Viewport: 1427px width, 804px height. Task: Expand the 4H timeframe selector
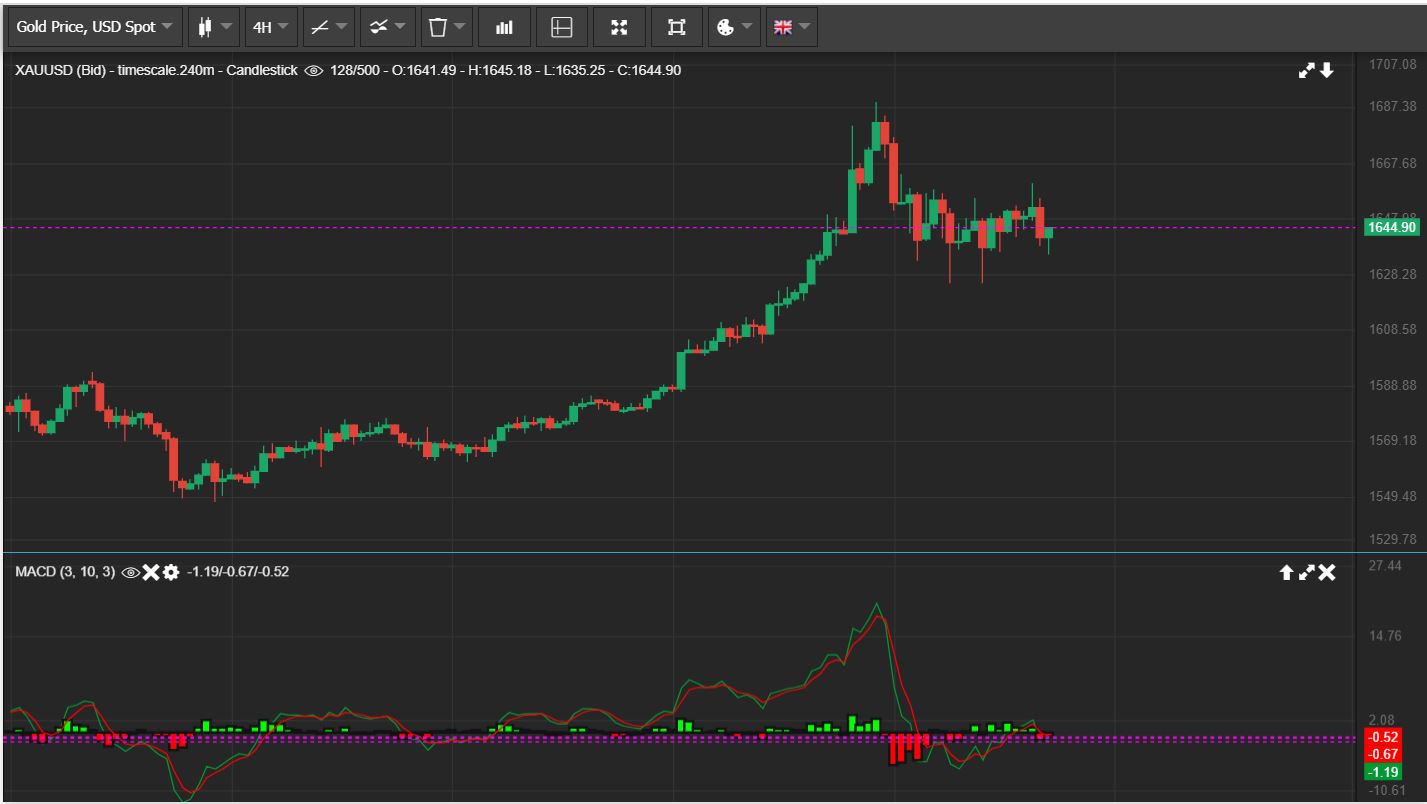point(271,27)
